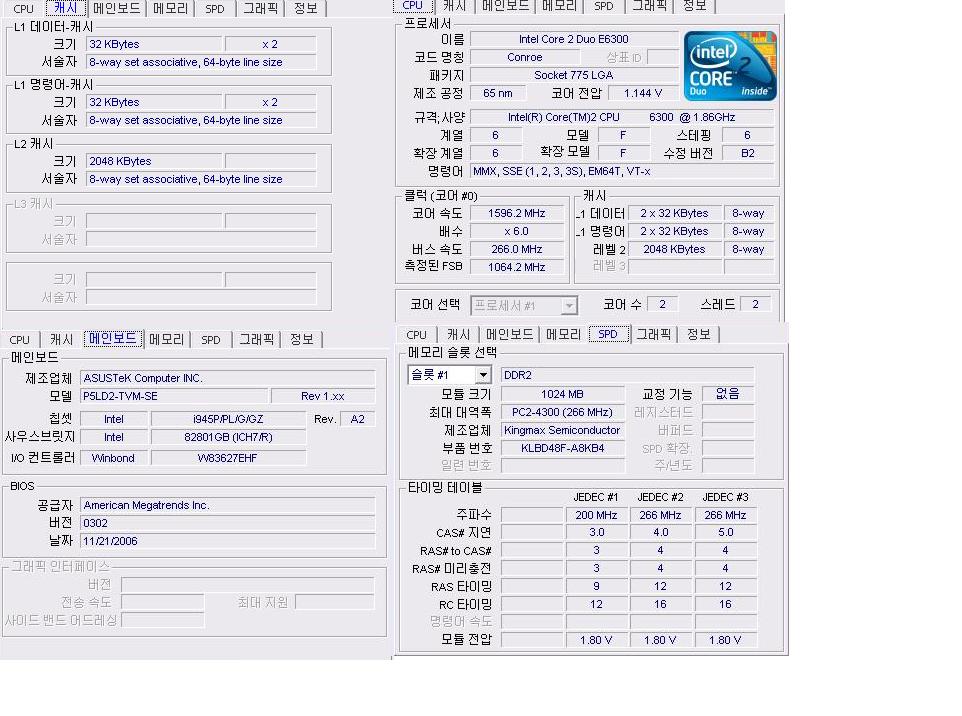Click the mainboard model P5LD2-TVM-SE

coord(174,396)
